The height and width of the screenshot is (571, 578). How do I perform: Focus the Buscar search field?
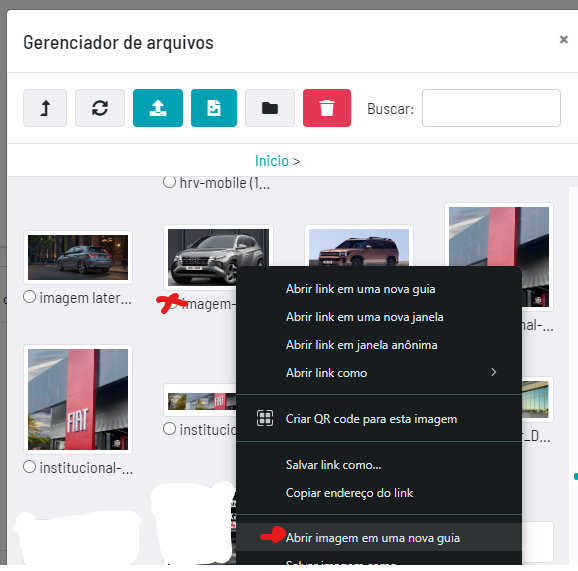[x=491, y=108]
